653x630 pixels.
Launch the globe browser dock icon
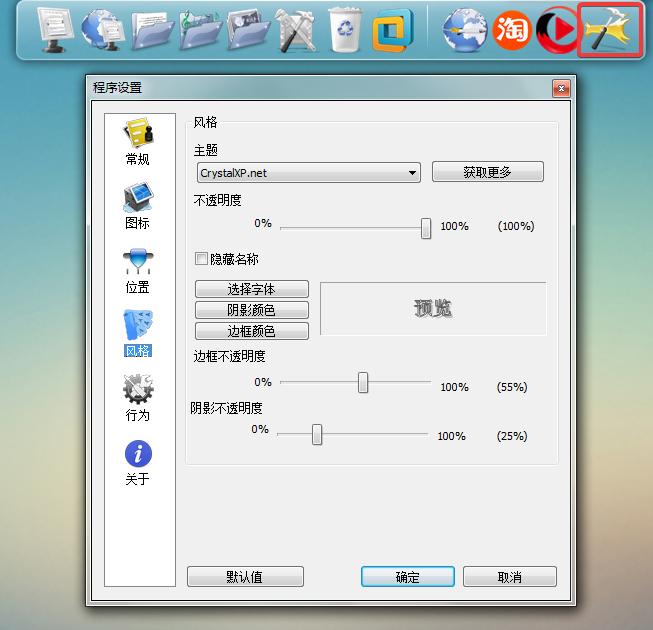pyautogui.click(x=464, y=31)
